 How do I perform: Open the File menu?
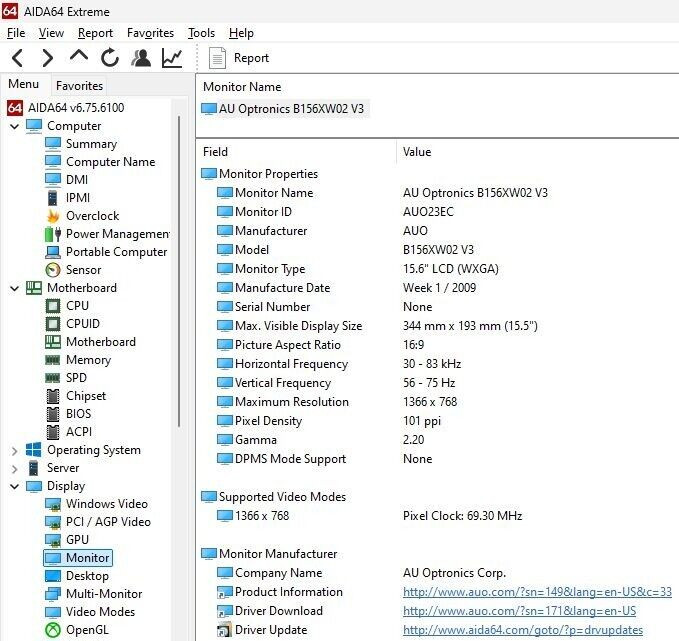tap(16, 33)
